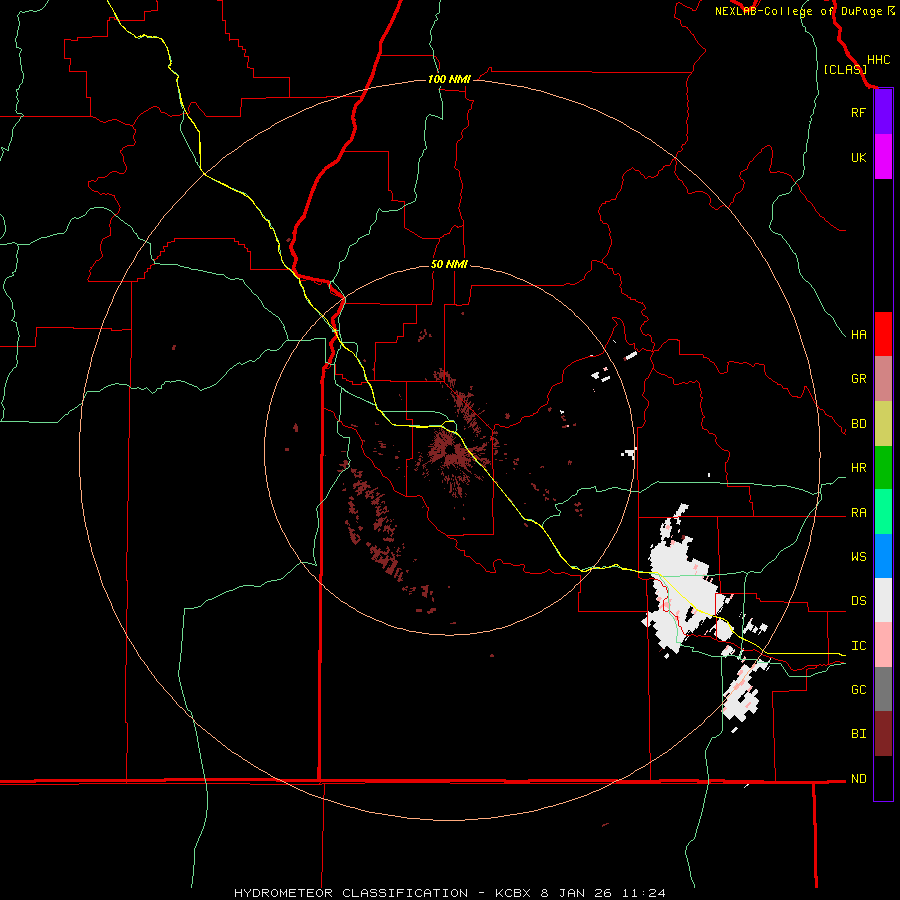This screenshot has width=900, height=900.
Task: Click the BI legend label
Action: [x=858, y=734]
